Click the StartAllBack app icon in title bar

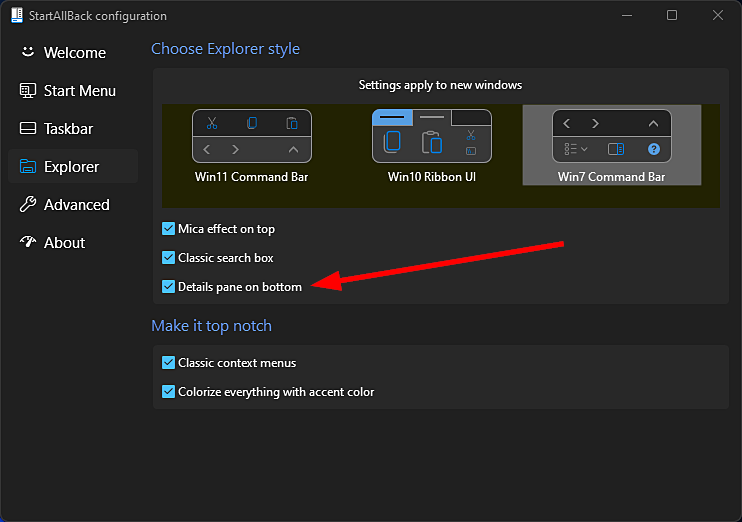click(x=17, y=15)
